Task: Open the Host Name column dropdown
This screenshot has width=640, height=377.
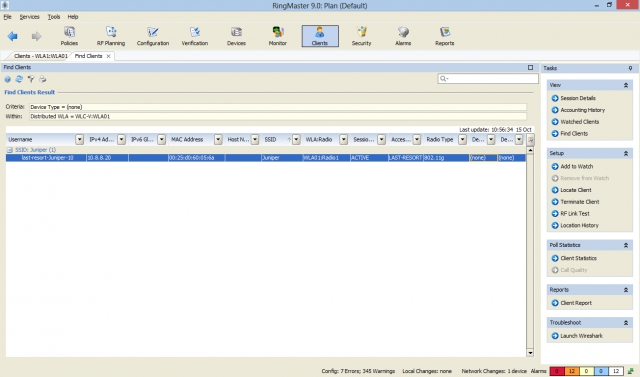Action: point(255,140)
